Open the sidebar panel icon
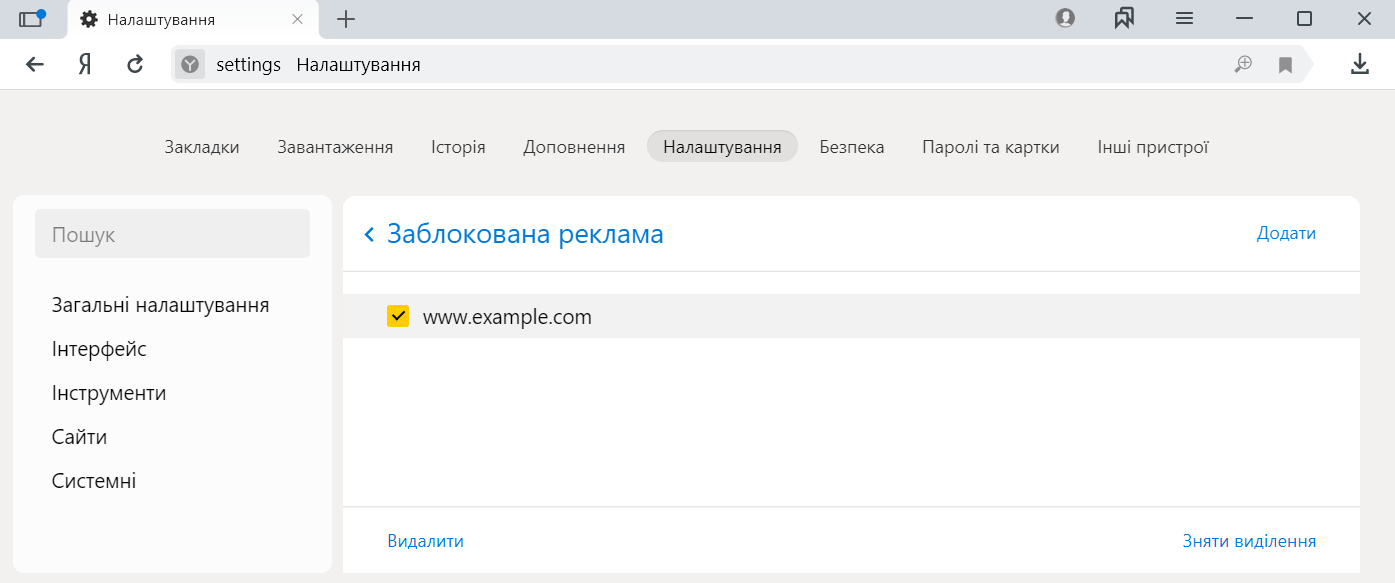The width and height of the screenshot is (1395, 583). 32,19
